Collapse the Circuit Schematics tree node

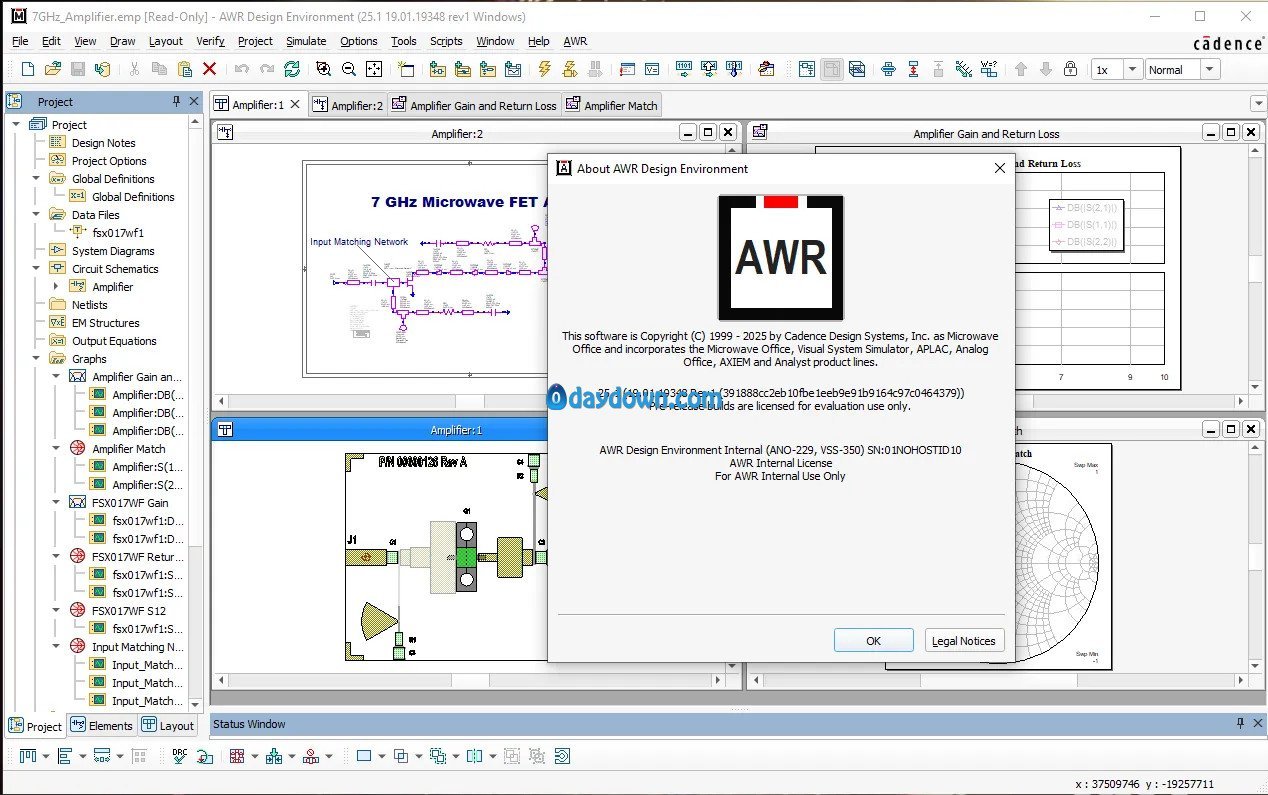click(36, 269)
